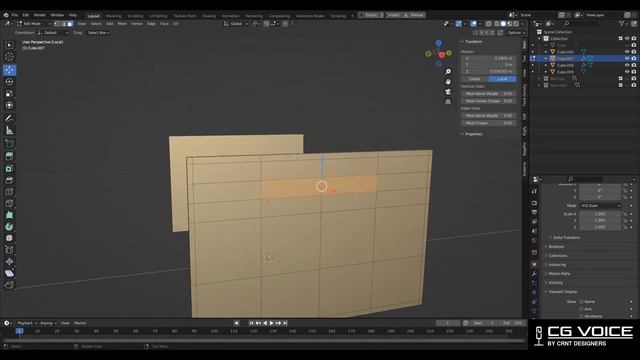The width and height of the screenshot is (640, 360).
Task: Select the Bevel tool
Action: pos(9,180)
